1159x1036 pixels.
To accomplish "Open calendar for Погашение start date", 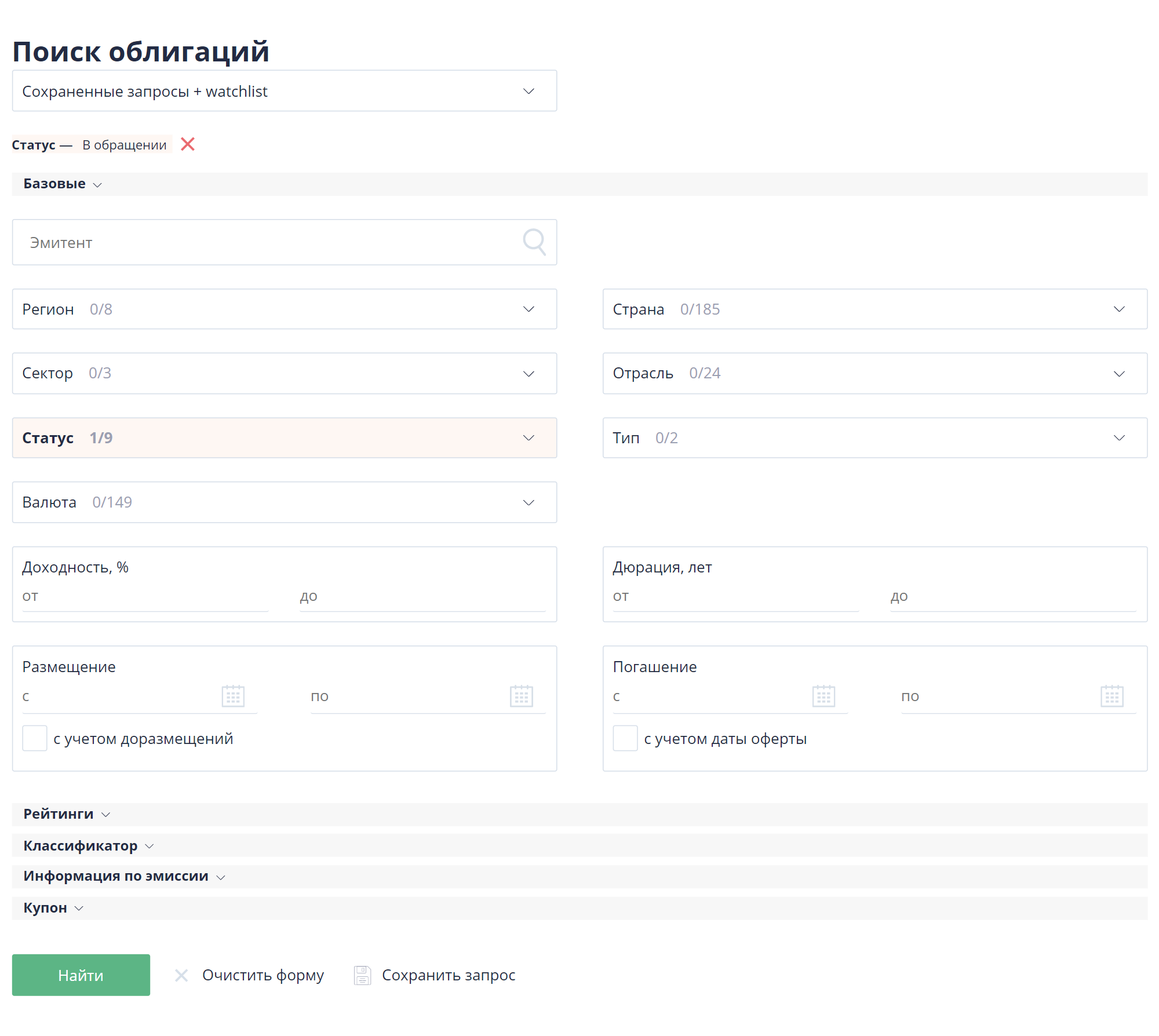I will pyautogui.click(x=823, y=696).
